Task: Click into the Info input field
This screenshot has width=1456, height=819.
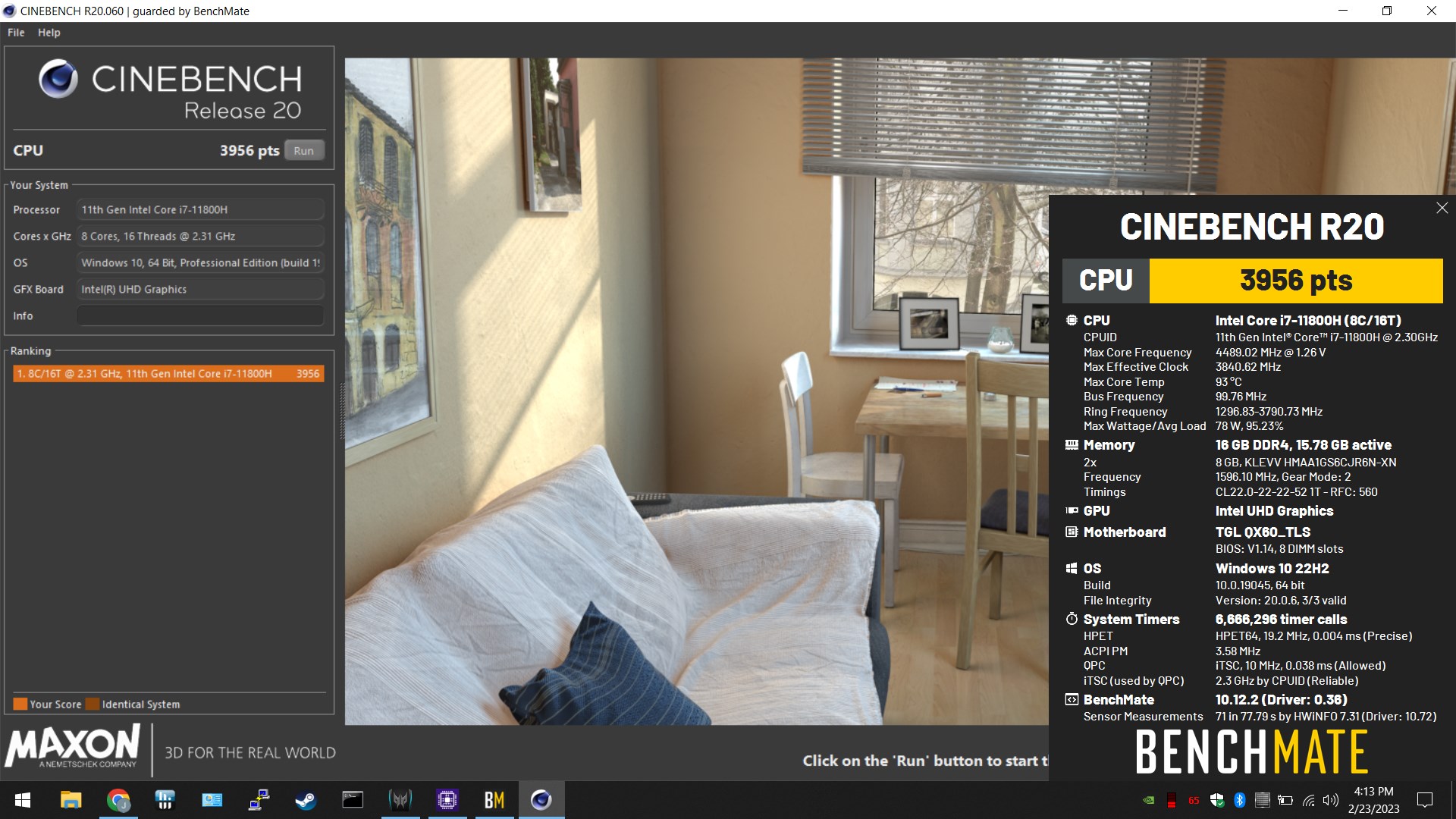Action: (x=200, y=315)
